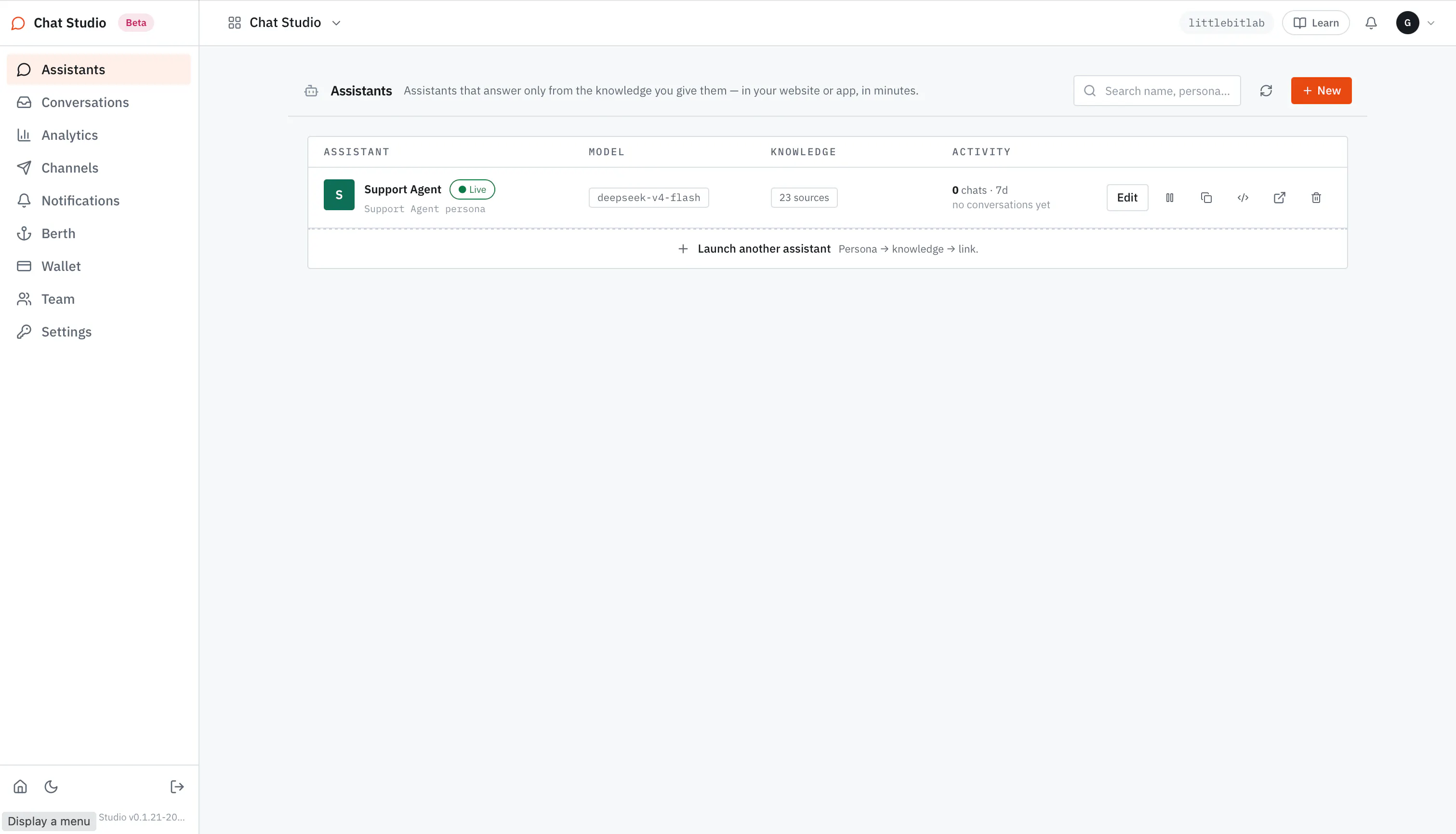Viewport: 1456px width, 834px height.
Task: Focus the Search name, persona field
Action: point(1157,91)
